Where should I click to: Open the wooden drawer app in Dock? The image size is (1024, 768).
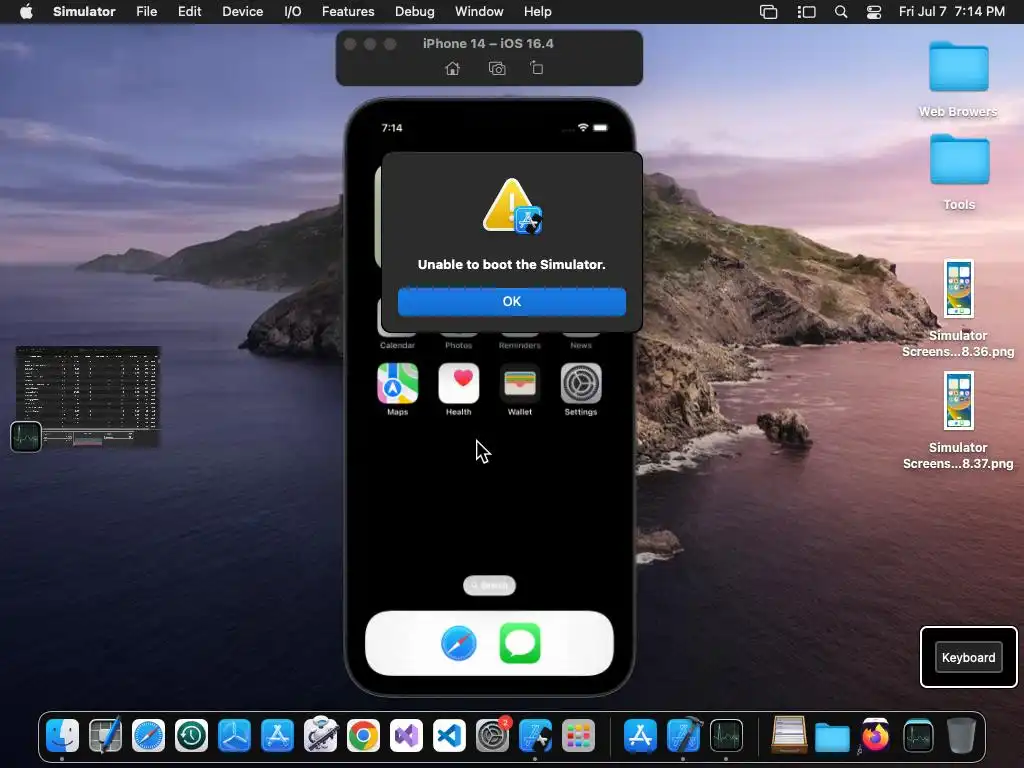pos(789,736)
